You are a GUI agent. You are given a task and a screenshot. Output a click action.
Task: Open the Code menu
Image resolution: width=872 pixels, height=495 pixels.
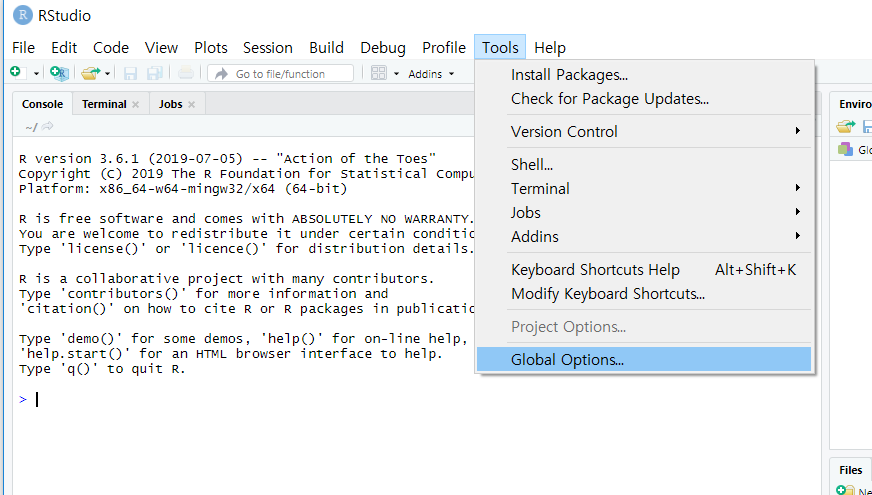point(111,48)
